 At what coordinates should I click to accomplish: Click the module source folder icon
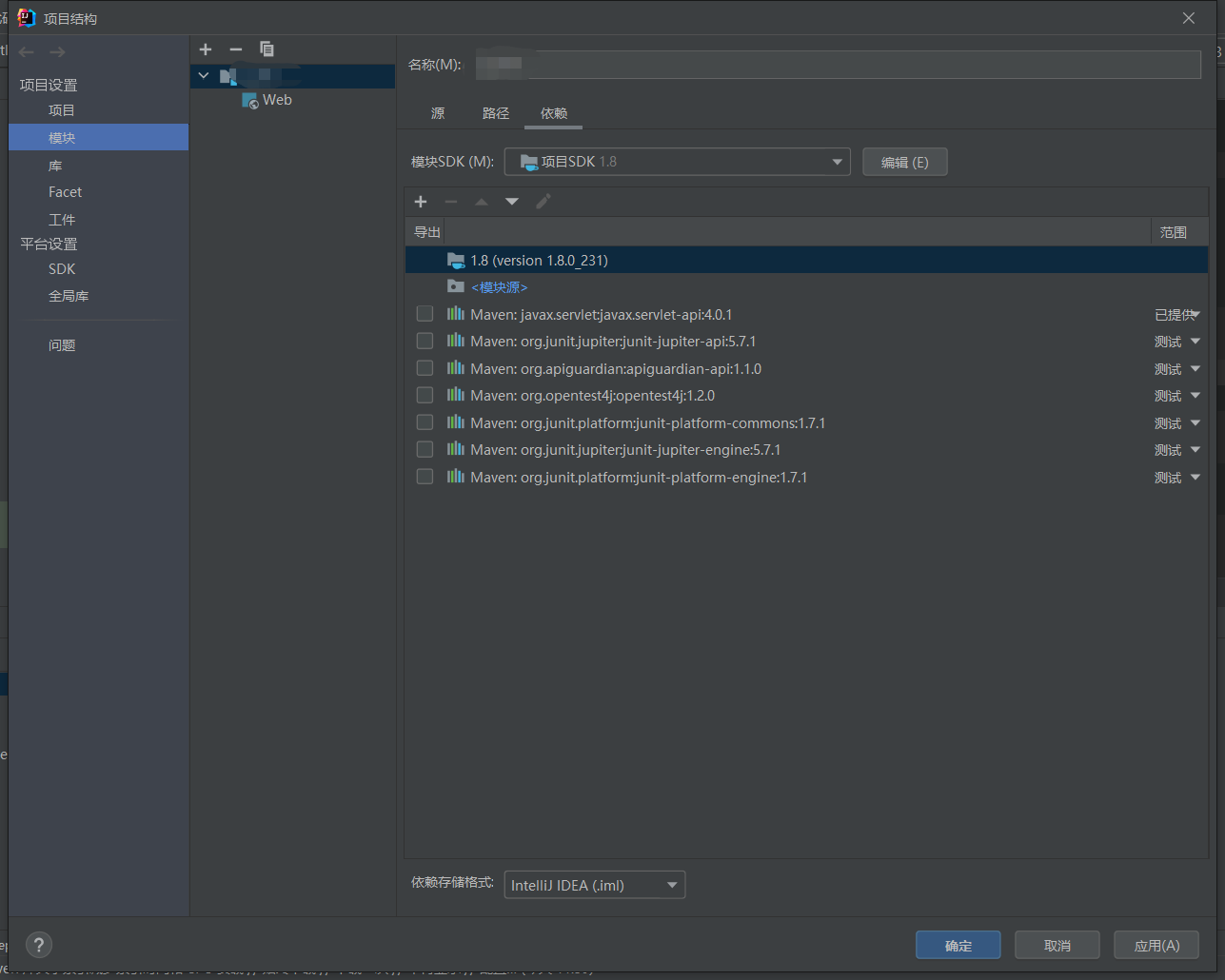pos(456,286)
